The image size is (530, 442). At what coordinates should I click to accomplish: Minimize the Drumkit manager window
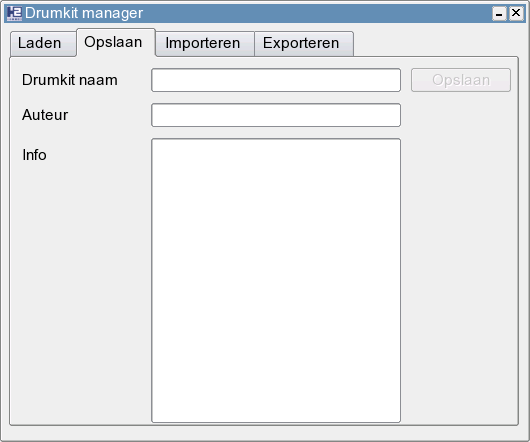[499, 14]
